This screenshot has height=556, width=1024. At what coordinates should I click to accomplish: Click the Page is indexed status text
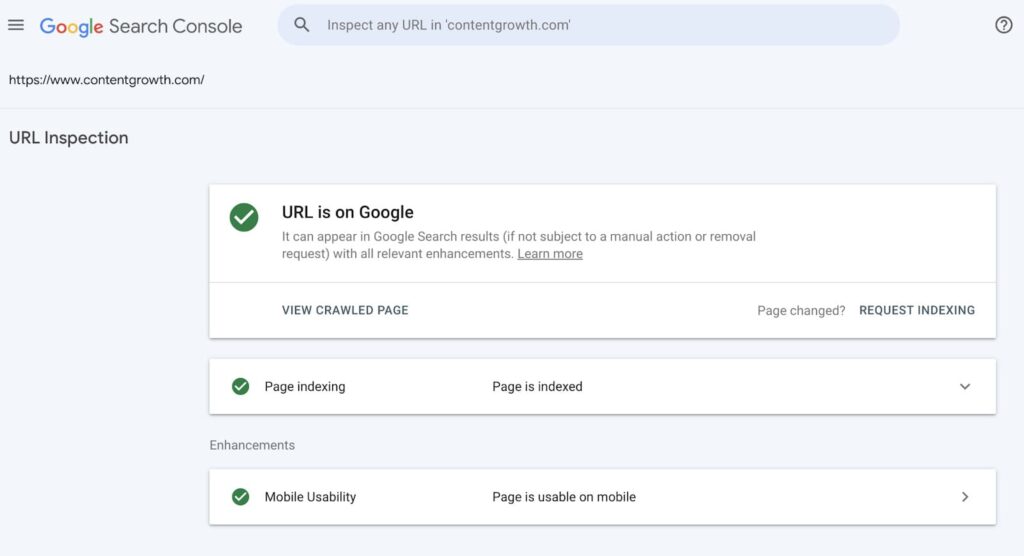(x=537, y=387)
